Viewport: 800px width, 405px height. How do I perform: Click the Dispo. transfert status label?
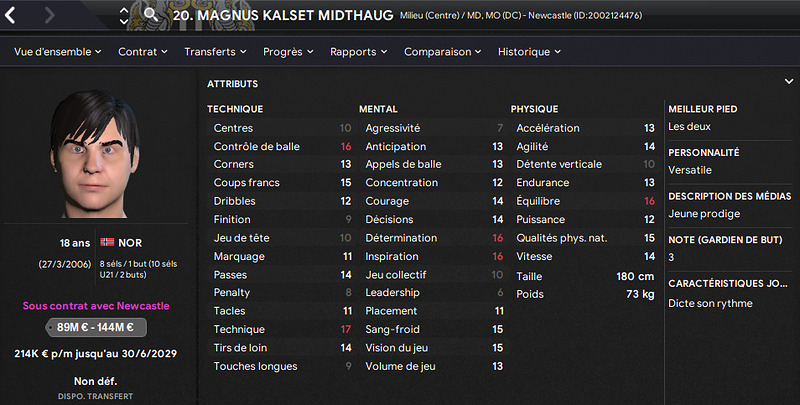pos(97,397)
